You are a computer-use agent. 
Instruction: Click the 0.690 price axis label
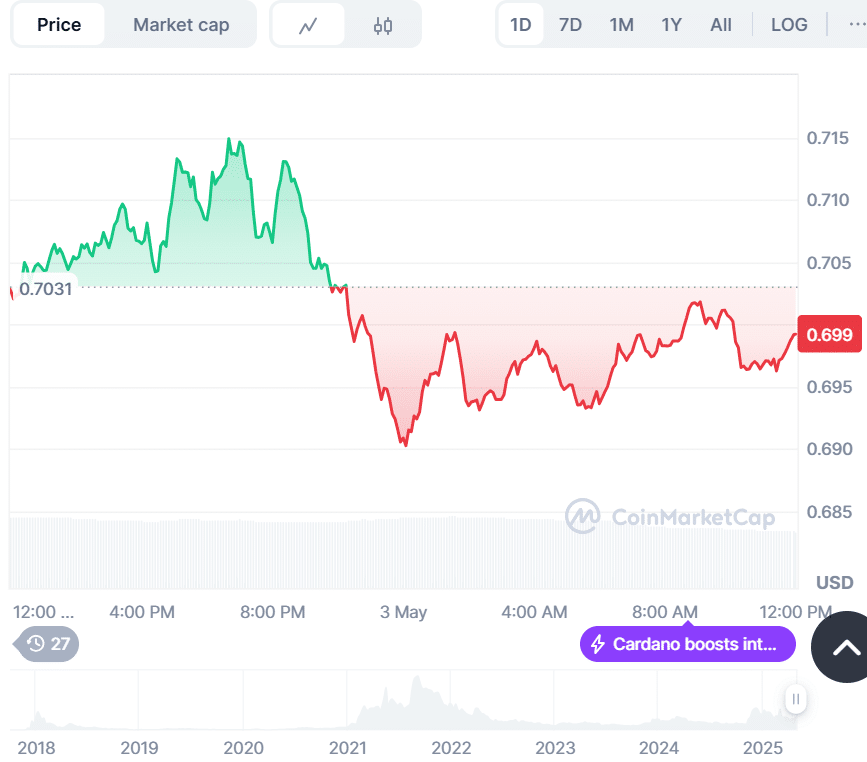[829, 448]
